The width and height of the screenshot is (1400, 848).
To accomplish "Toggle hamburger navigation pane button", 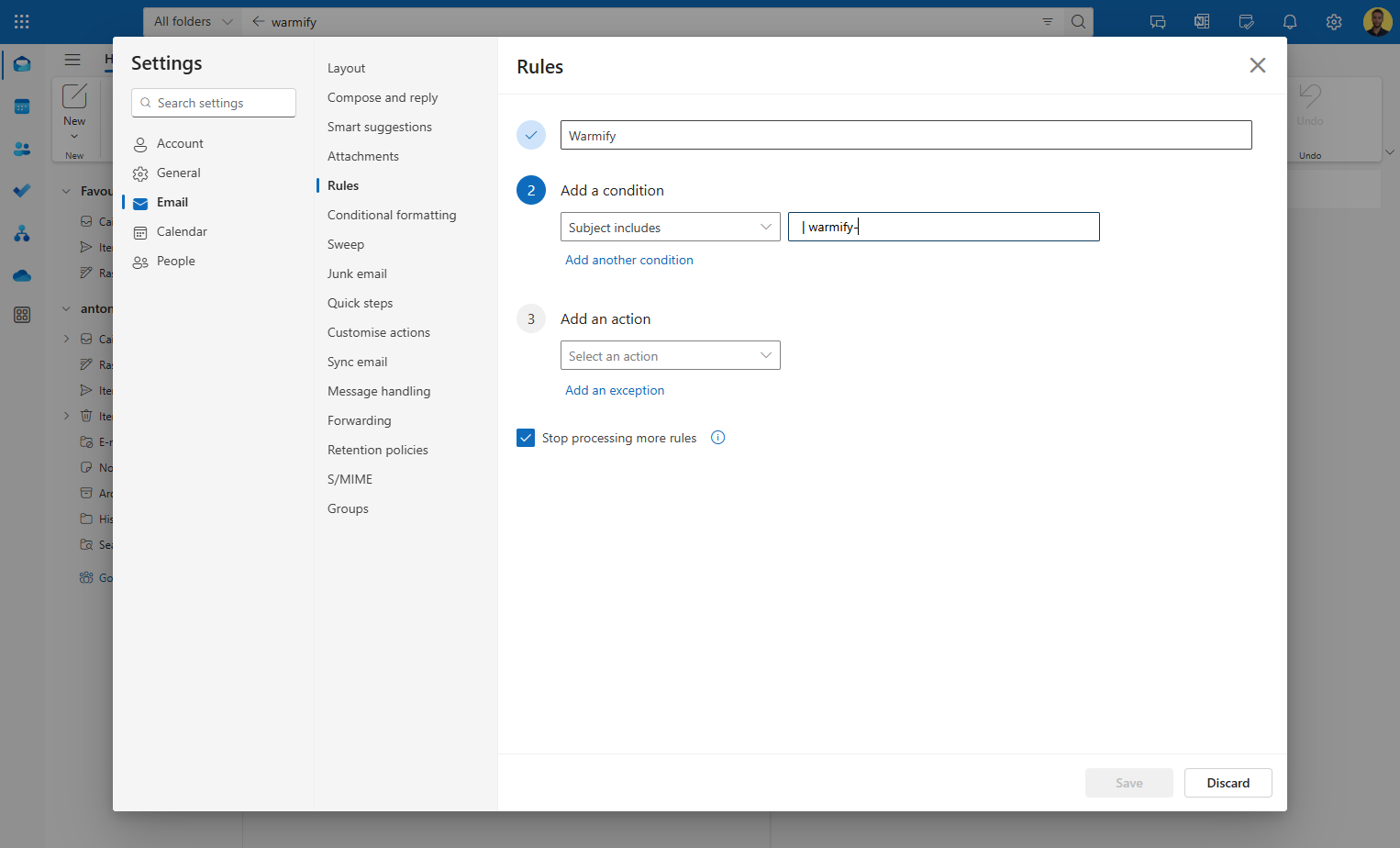I will 72,60.
